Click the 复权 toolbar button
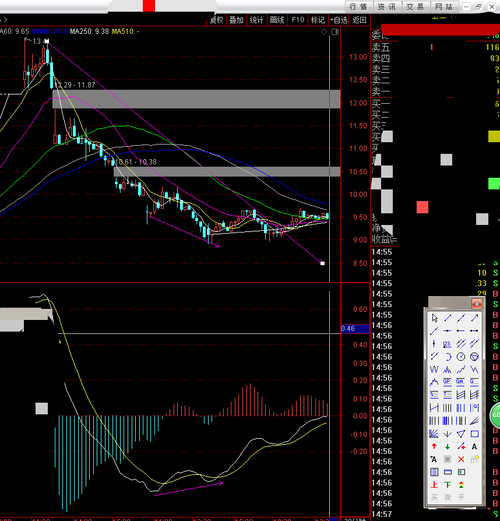Viewport: 500px width, 521px height. pos(217,20)
